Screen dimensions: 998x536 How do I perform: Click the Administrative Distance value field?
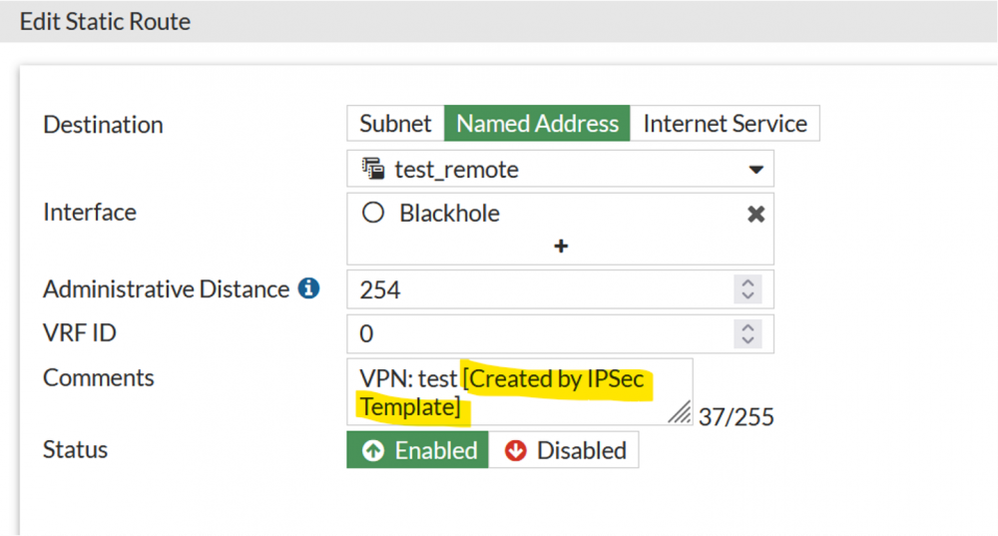tap(540, 290)
